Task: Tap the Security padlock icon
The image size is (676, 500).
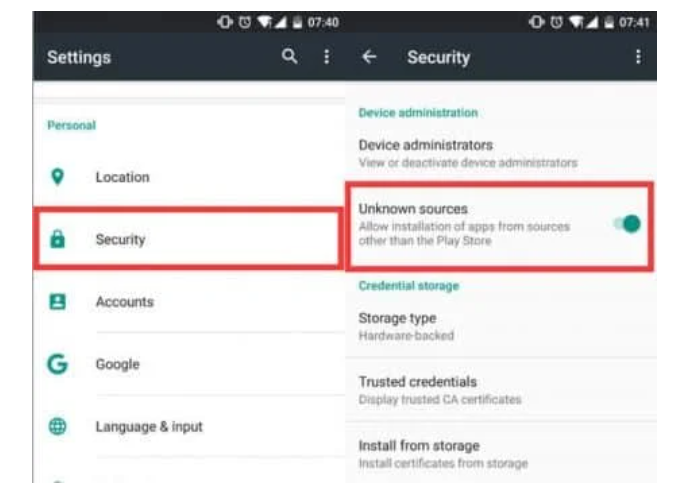Action: tap(57, 239)
